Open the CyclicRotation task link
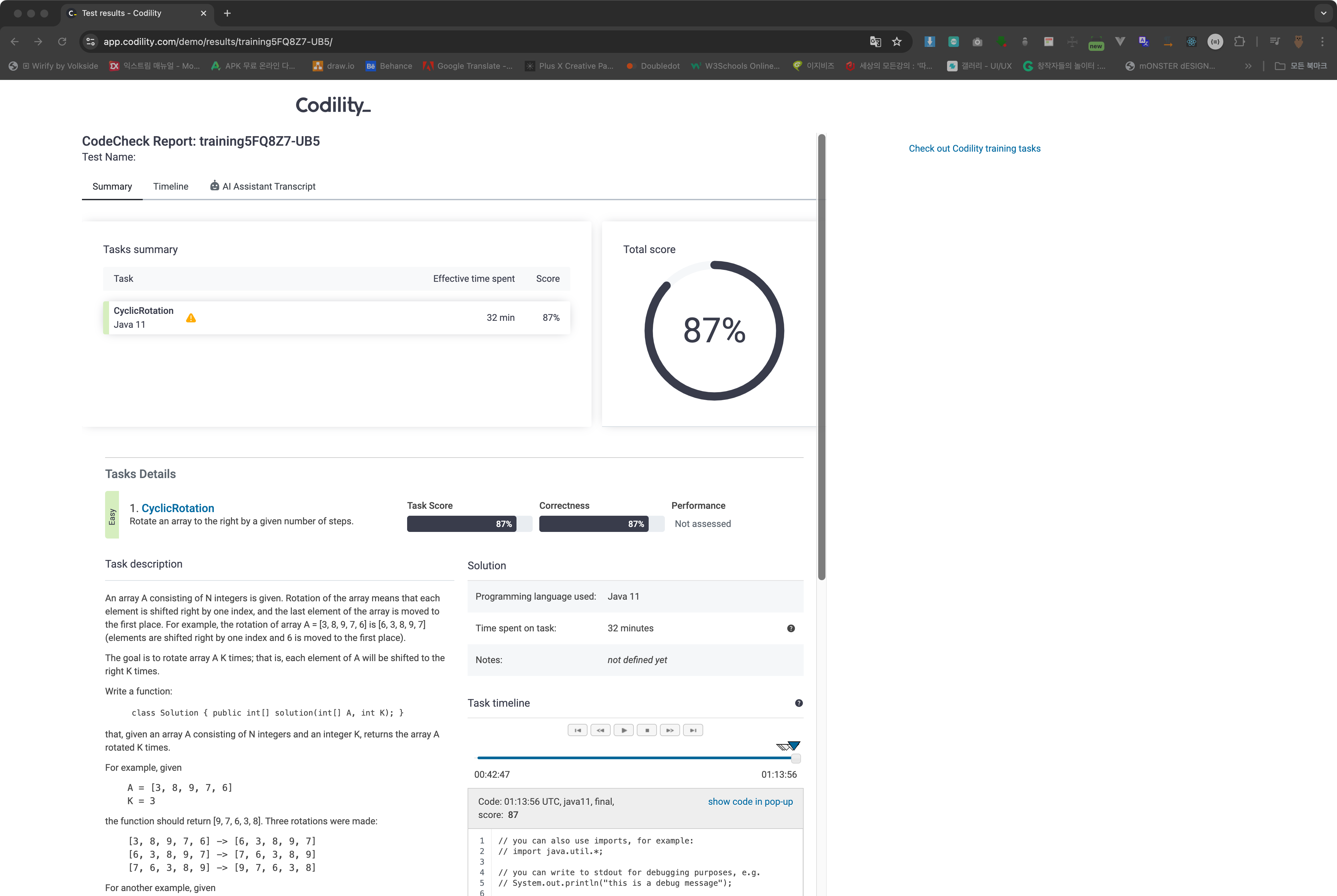 (178, 508)
